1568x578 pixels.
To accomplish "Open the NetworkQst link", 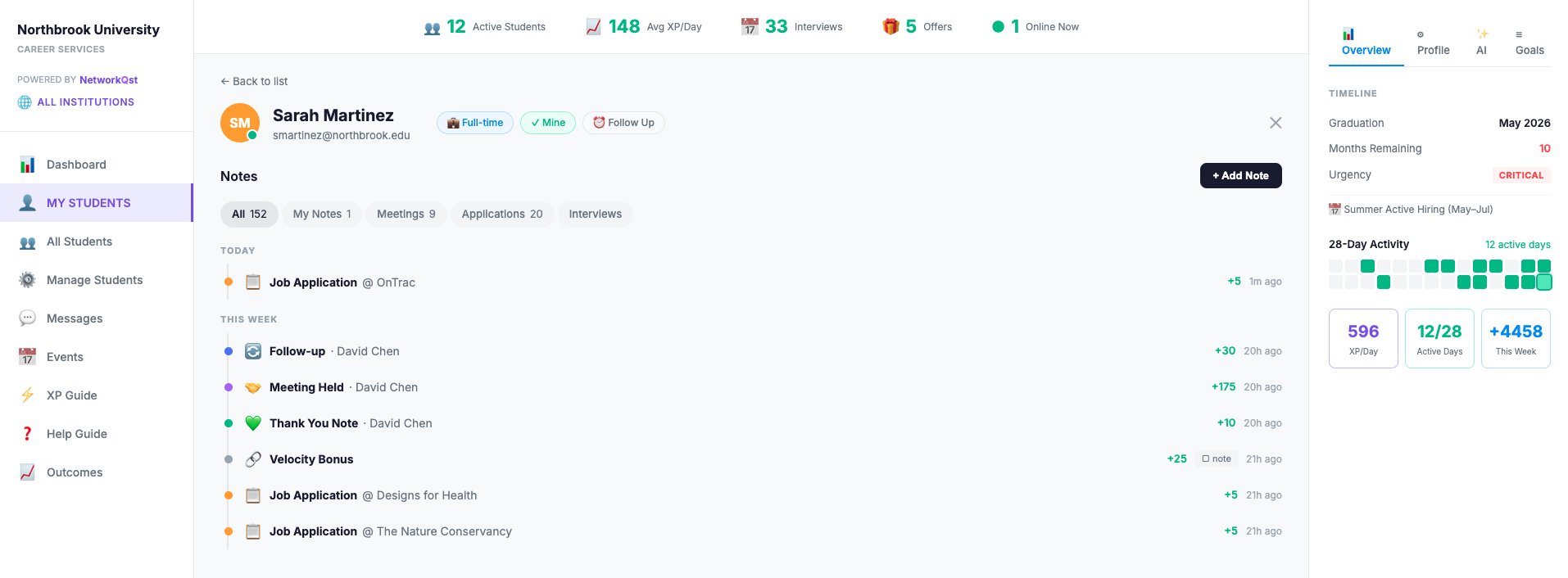I will pos(108,79).
